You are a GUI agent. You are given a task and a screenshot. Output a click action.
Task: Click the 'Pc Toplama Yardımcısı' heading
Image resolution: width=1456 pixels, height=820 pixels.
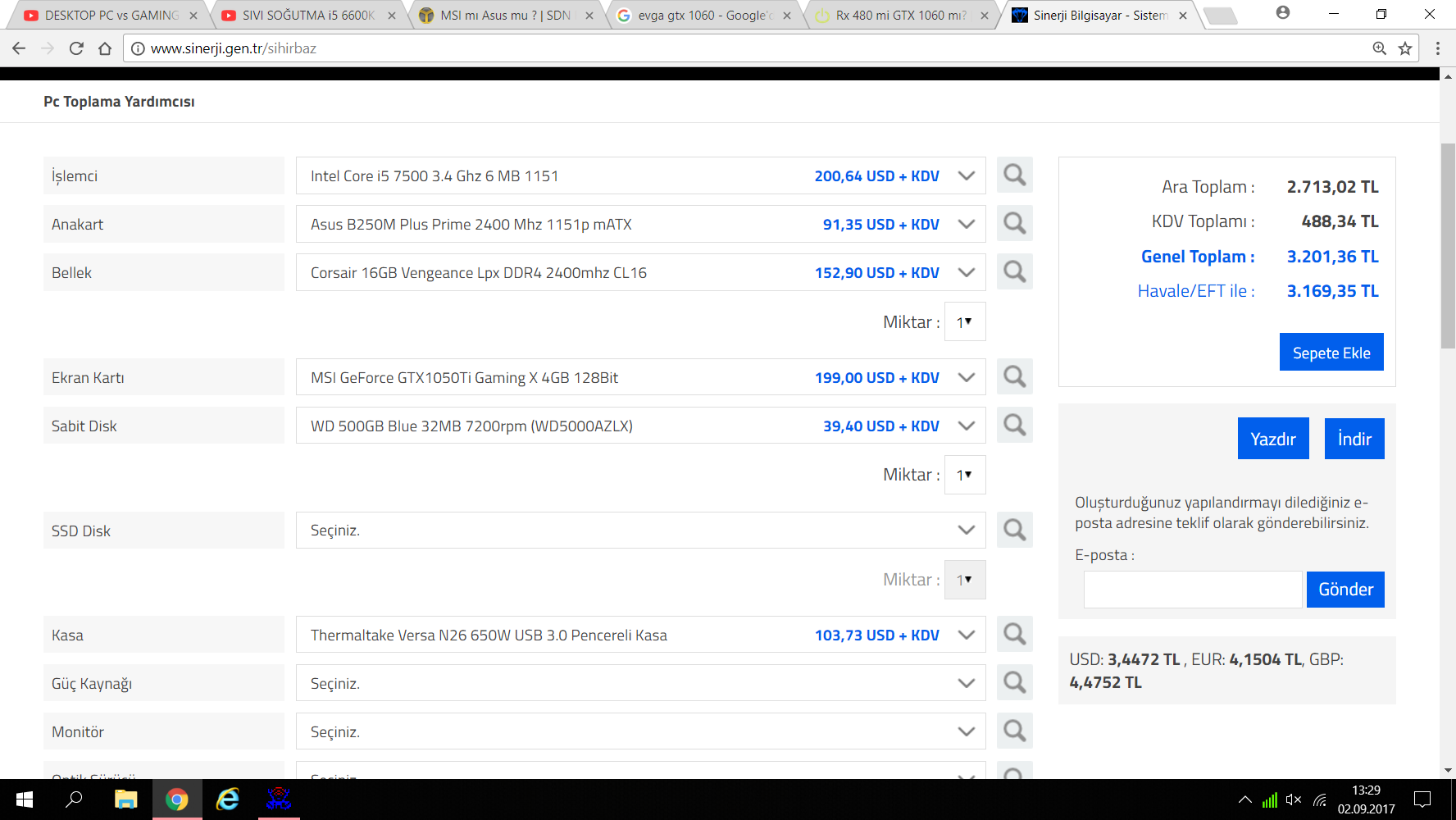click(119, 102)
